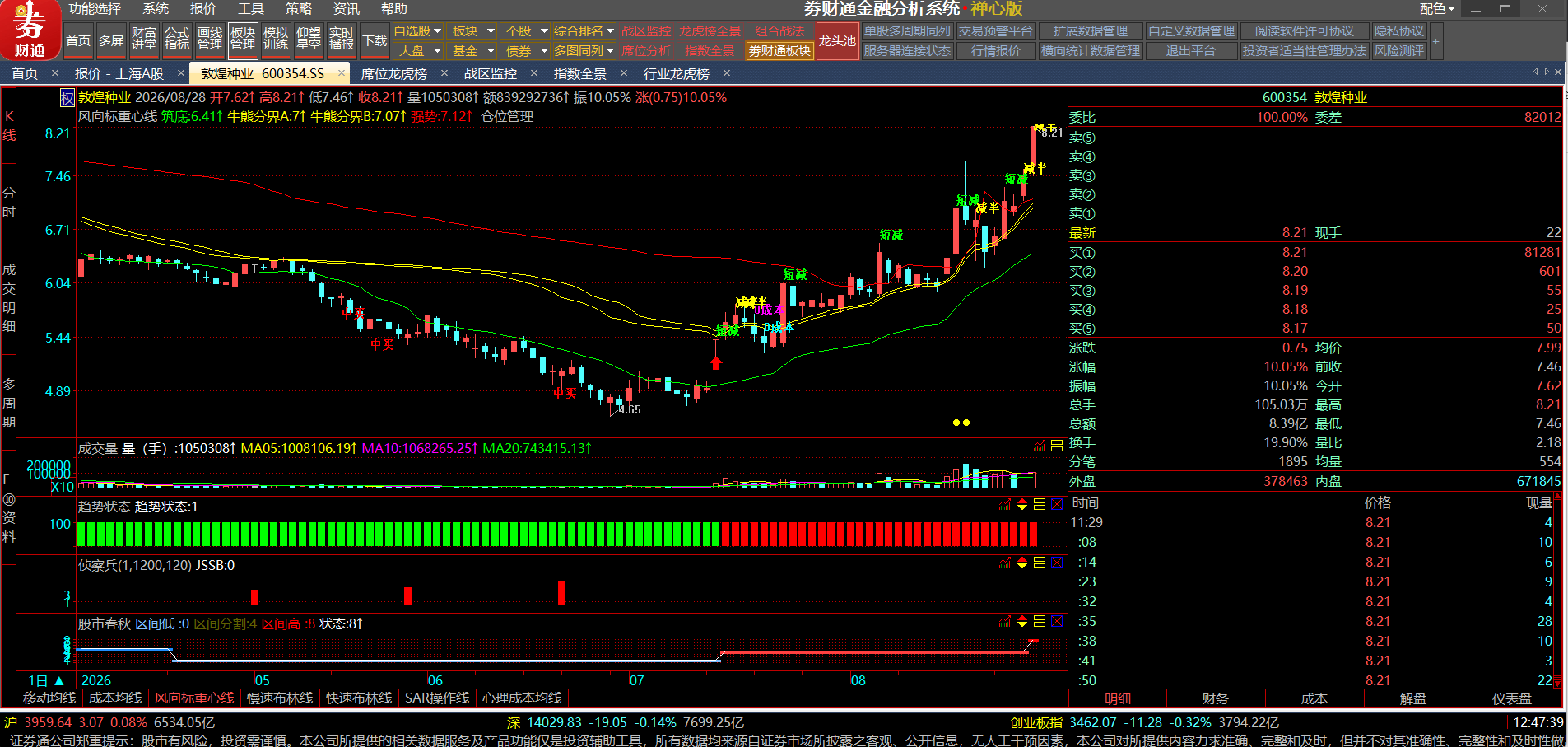Image resolution: width=1568 pixels, height=747 pixels.
Task: Close the 股市春秋 indicator panel
Action: click(x=1057, y=622)
